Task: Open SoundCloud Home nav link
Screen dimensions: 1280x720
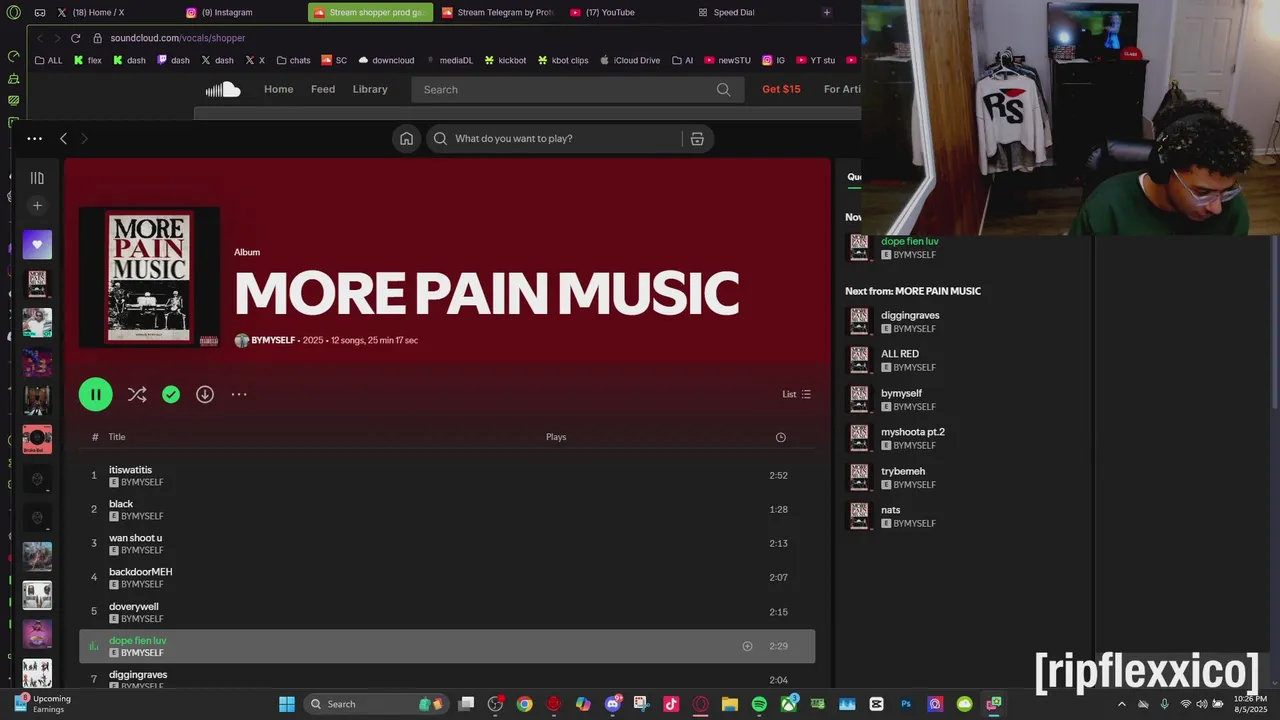Action: click(x=278, y=89)
